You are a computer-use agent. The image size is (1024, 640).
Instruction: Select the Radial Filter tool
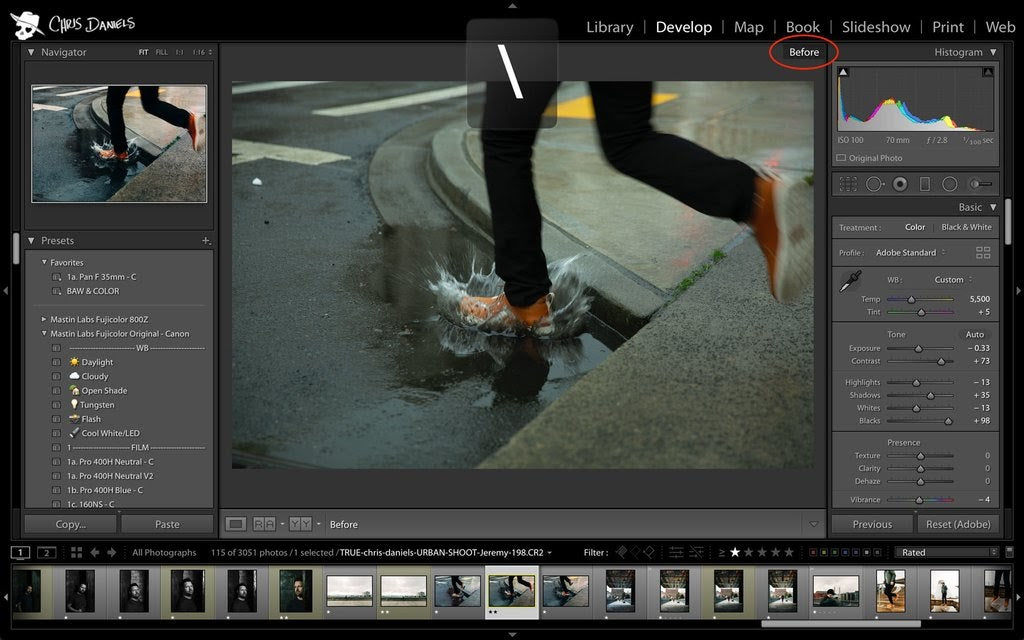(x=950, y=184)
